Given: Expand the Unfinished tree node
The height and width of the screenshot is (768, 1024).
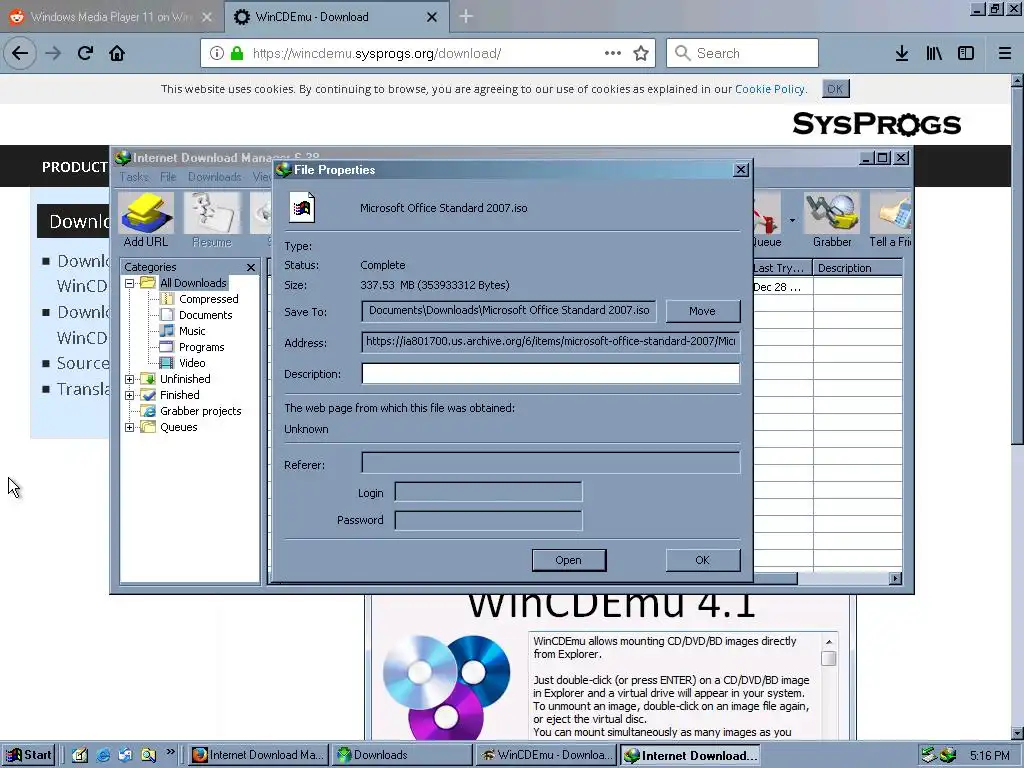Looking at the screenshot, I should tap(129, 379).
